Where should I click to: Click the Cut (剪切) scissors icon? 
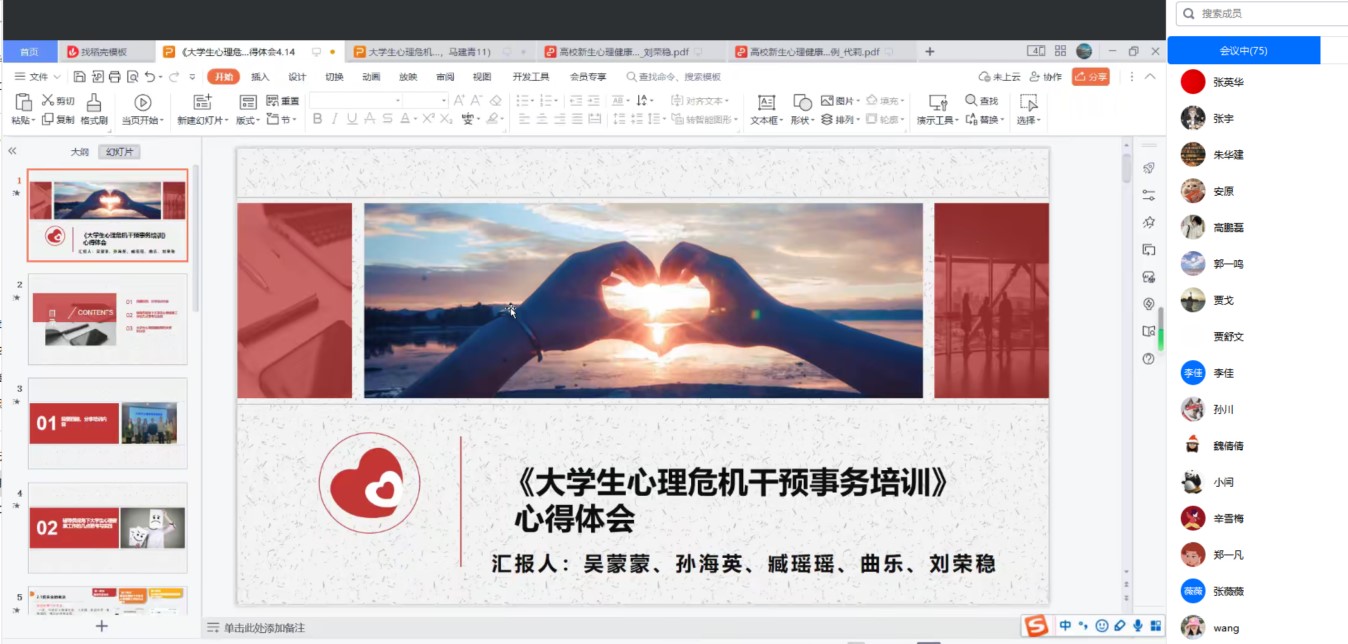pos(48,100)
